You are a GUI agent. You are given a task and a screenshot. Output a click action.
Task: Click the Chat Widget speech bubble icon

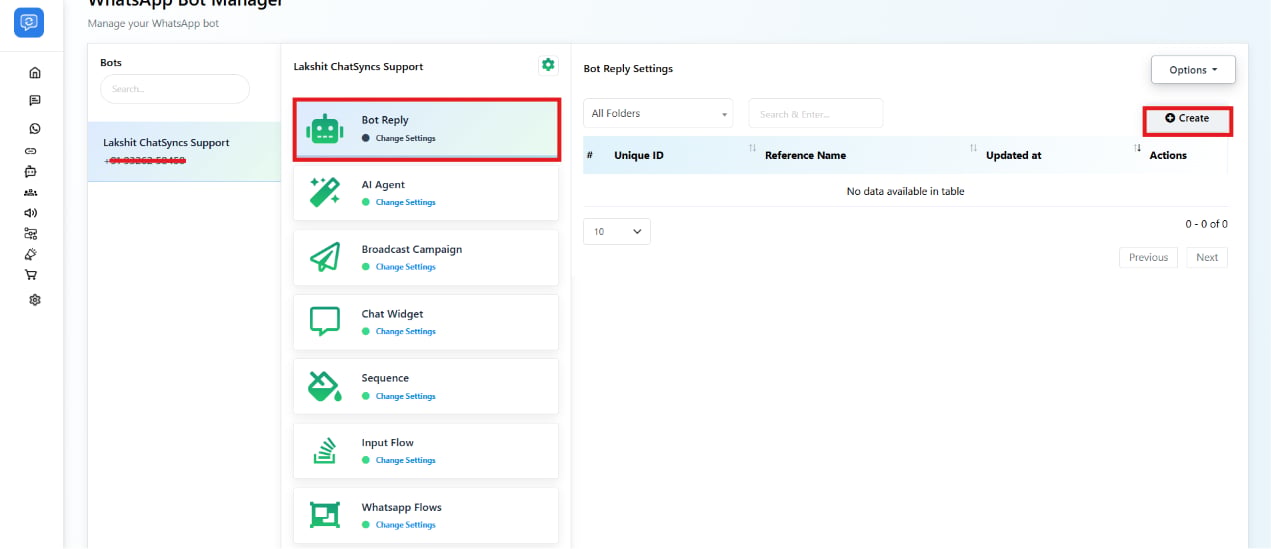coord(324,321)
